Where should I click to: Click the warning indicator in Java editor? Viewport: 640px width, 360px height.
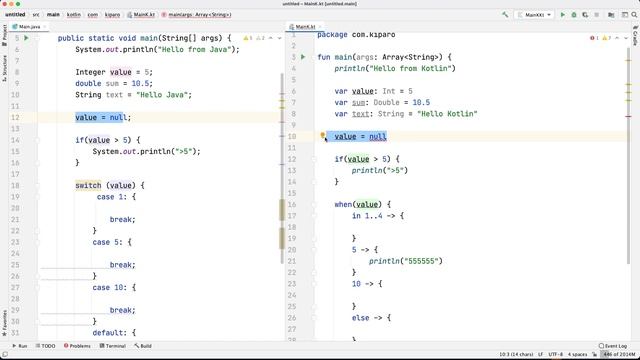248,38
